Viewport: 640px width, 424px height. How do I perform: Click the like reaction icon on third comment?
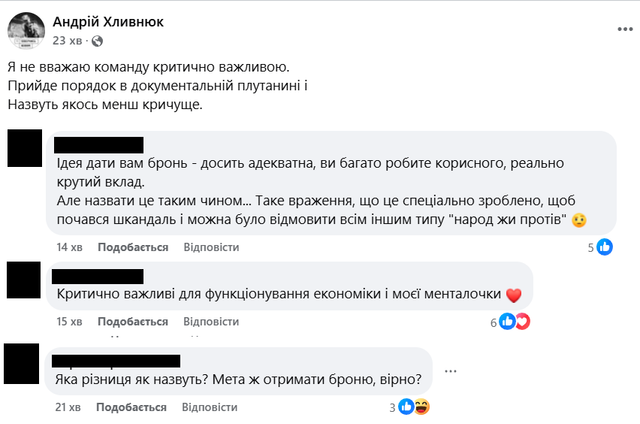[x=406, y=407]
